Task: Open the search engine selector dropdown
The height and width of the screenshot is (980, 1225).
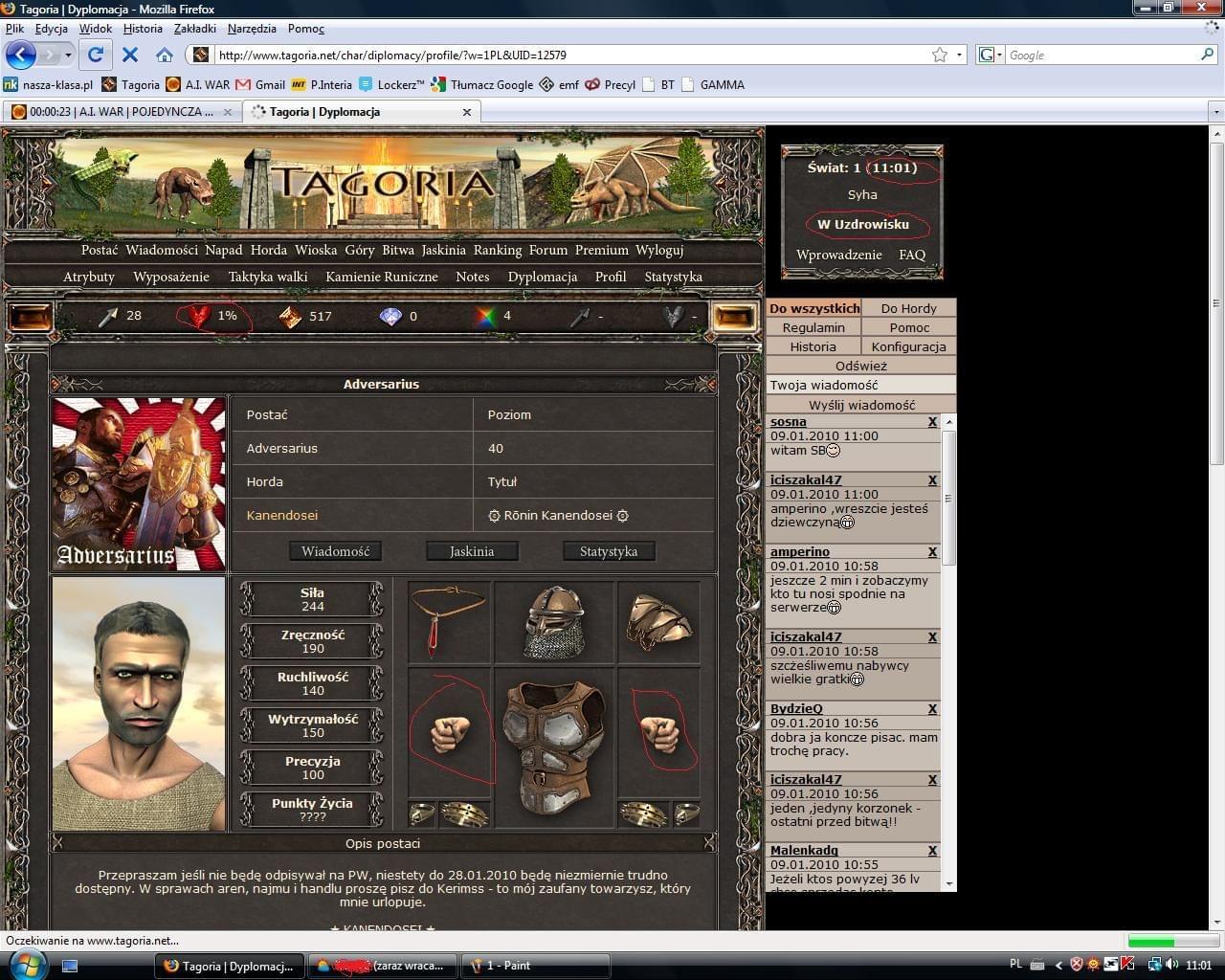Action: point(992,55)
